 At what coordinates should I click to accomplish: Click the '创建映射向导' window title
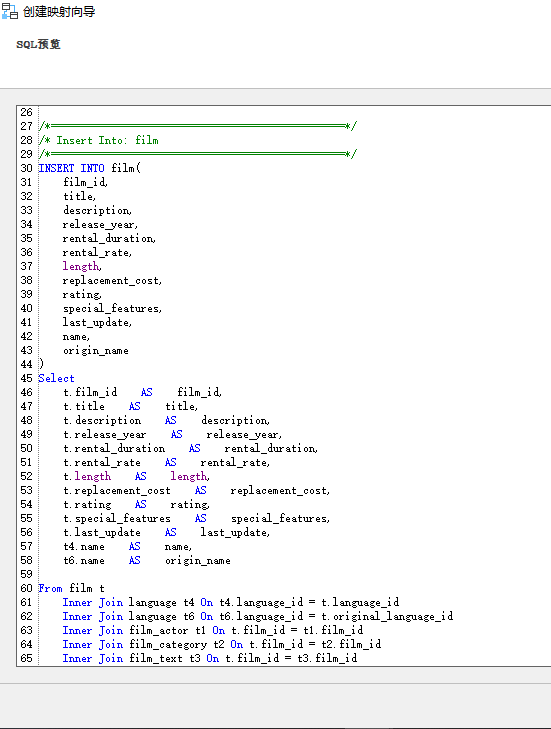[x=59, y=12]
